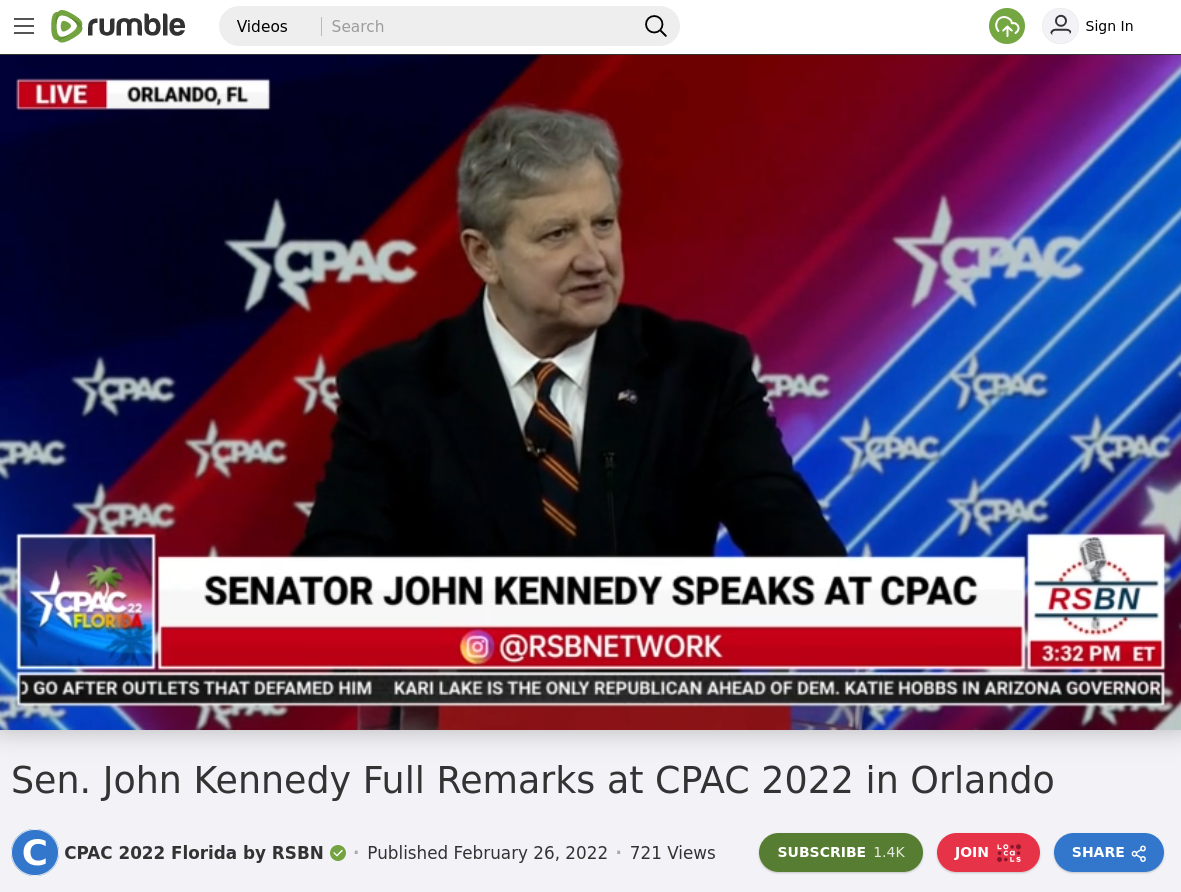Click the Sign In link
The width and height of the screenshot is (1181, 892).
point(1109,26)
